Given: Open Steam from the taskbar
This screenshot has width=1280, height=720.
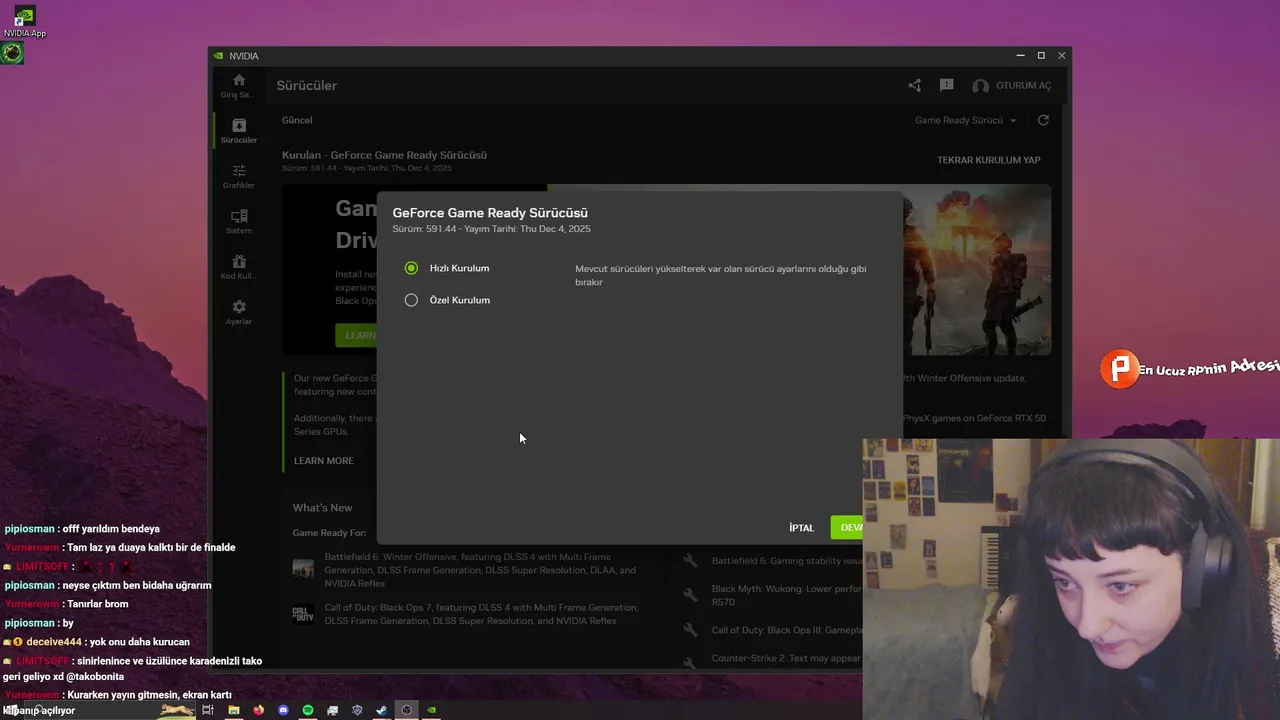Looking at the screenshot, I should click(x=381, y=710).
